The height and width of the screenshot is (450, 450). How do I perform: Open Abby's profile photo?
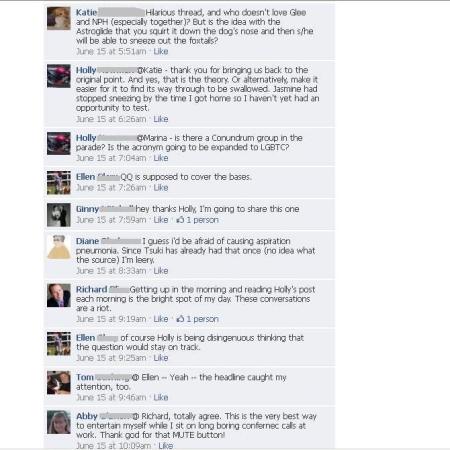click(x=59, y=422)
